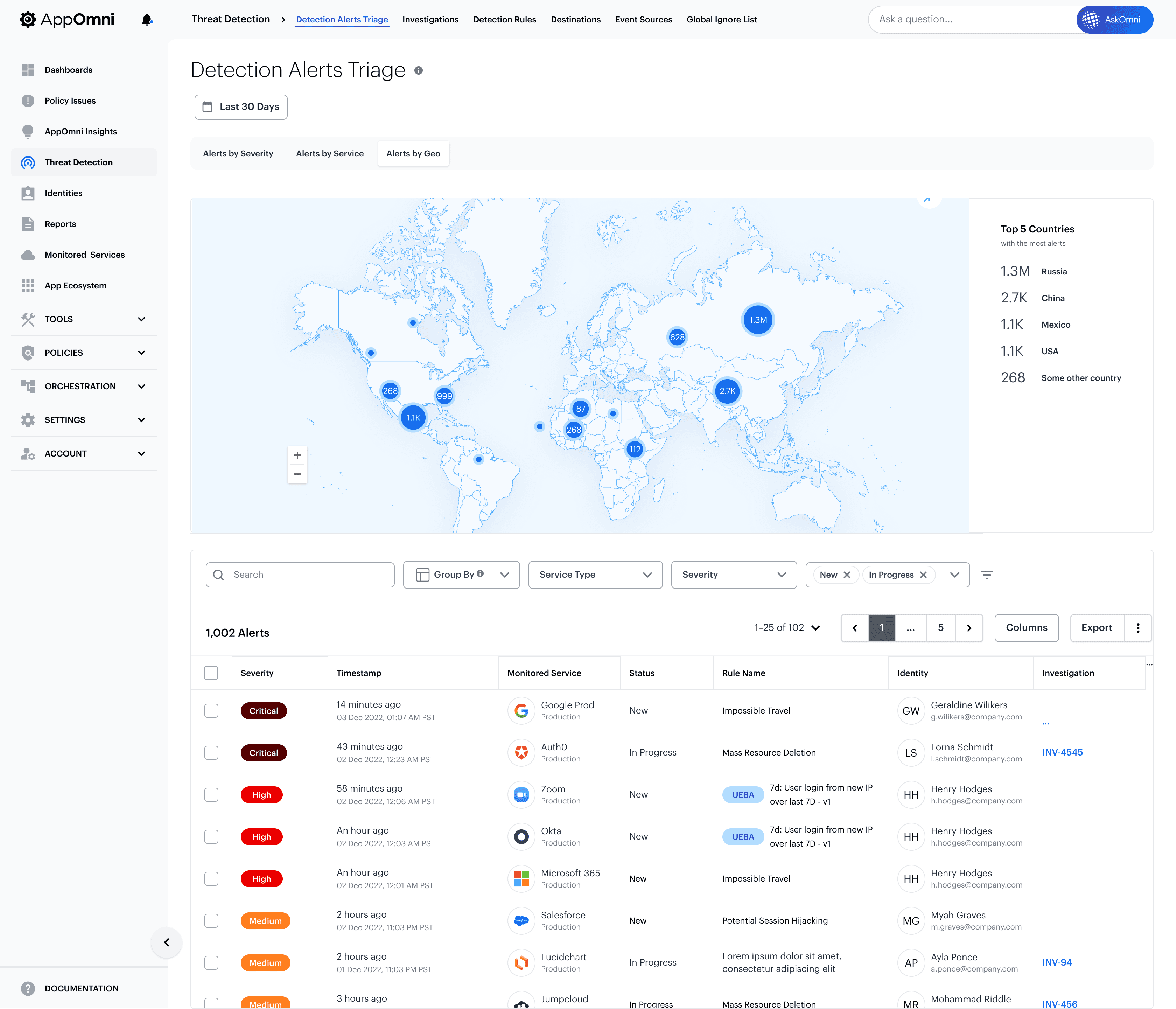This screenshot has height=1009, width=1176.
Task: Click the Columns button
Action: [1026, 628]
